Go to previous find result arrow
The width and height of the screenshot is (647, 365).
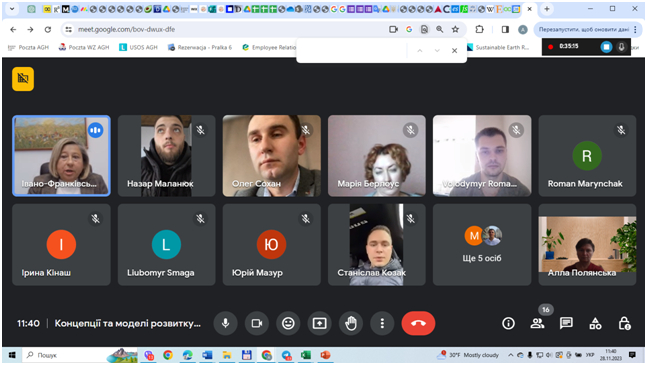coord(420,51)
